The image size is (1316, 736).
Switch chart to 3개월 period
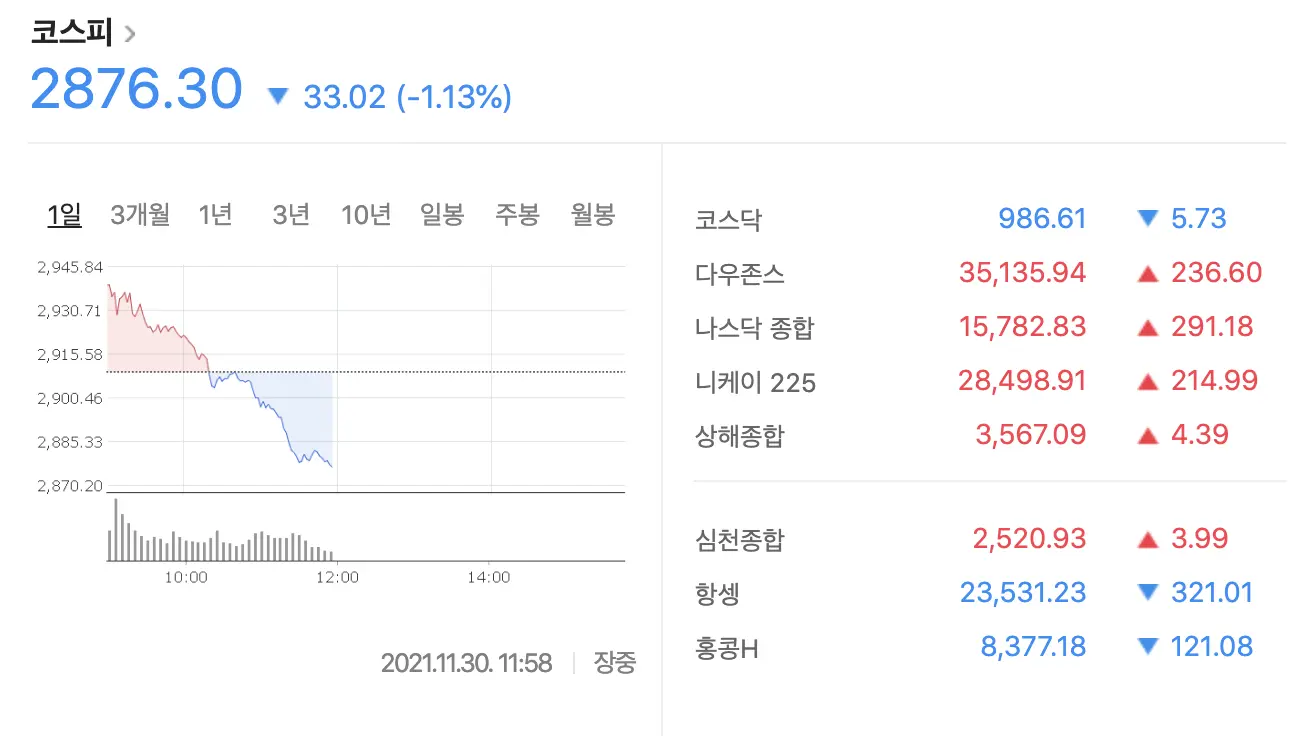[x=140, y=214]
